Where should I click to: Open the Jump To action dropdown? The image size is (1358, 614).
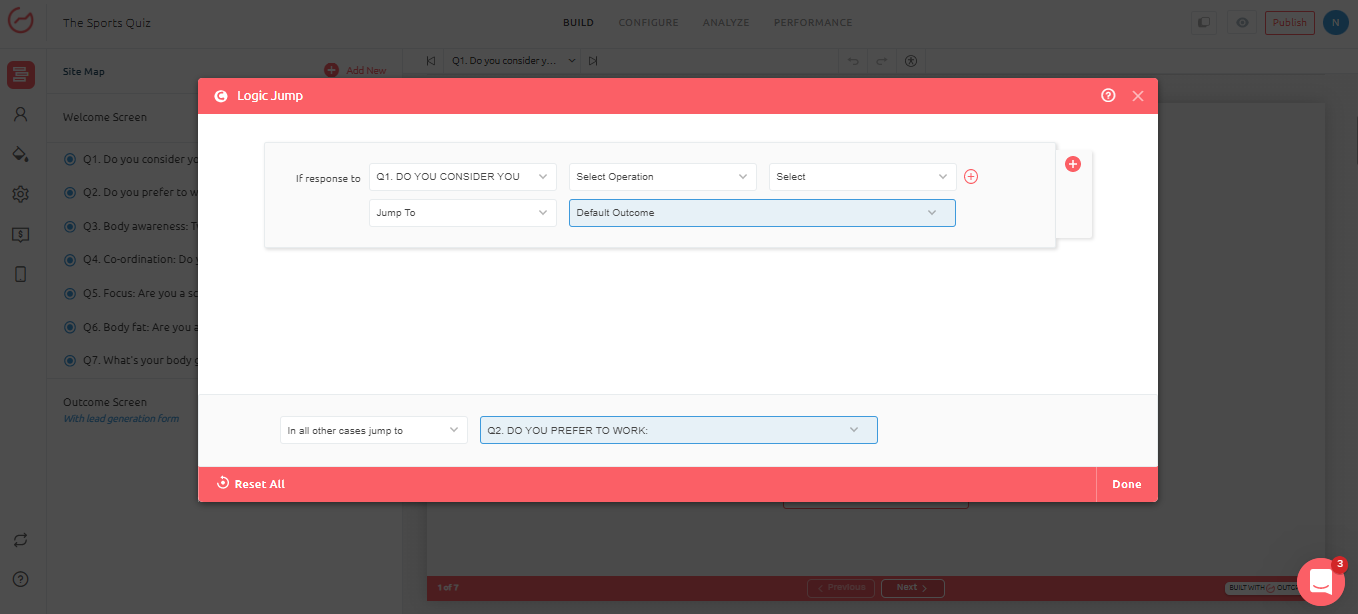pos(462,213)
